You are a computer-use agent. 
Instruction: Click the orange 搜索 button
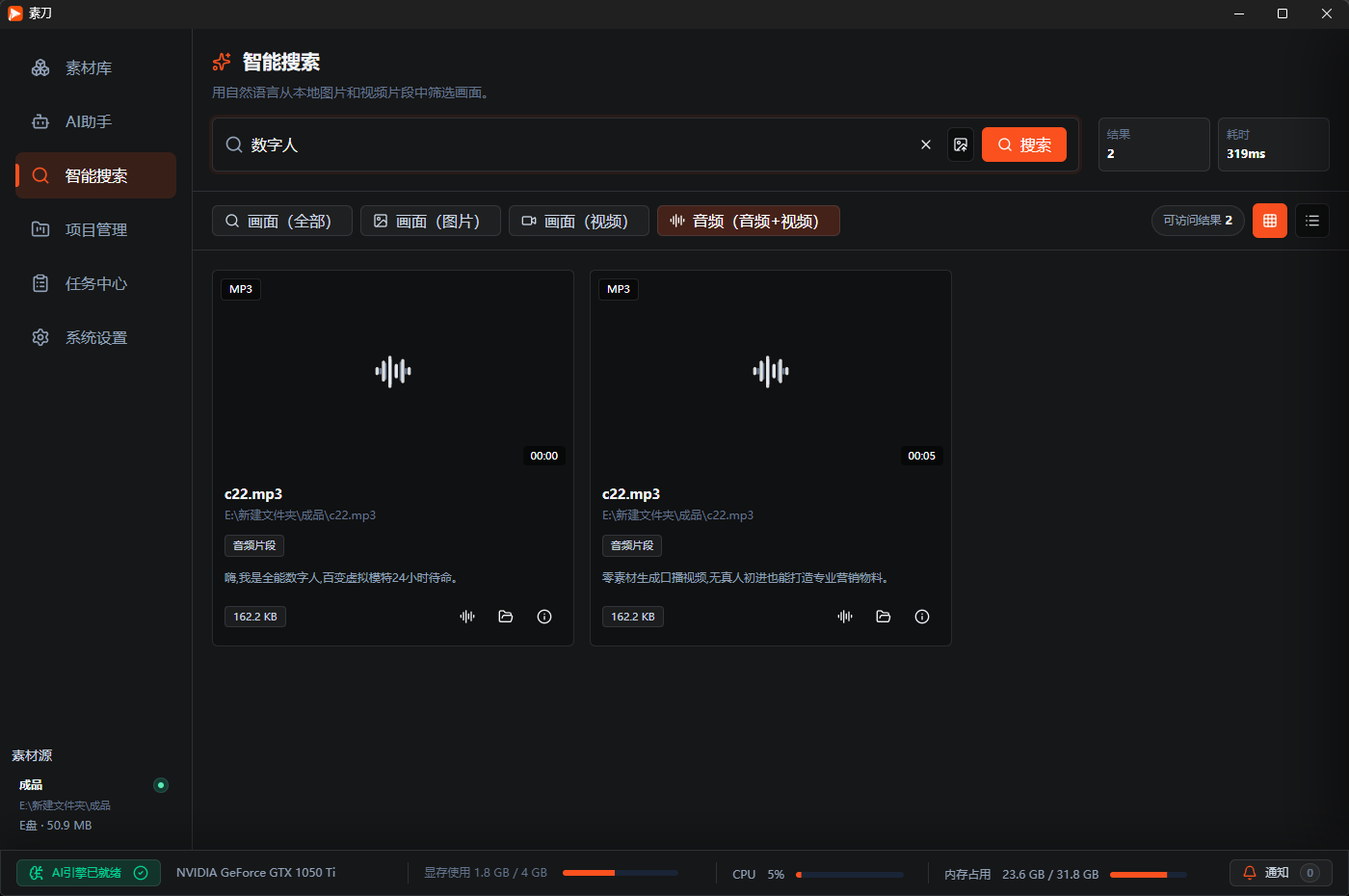click(x=1024, y=145)
